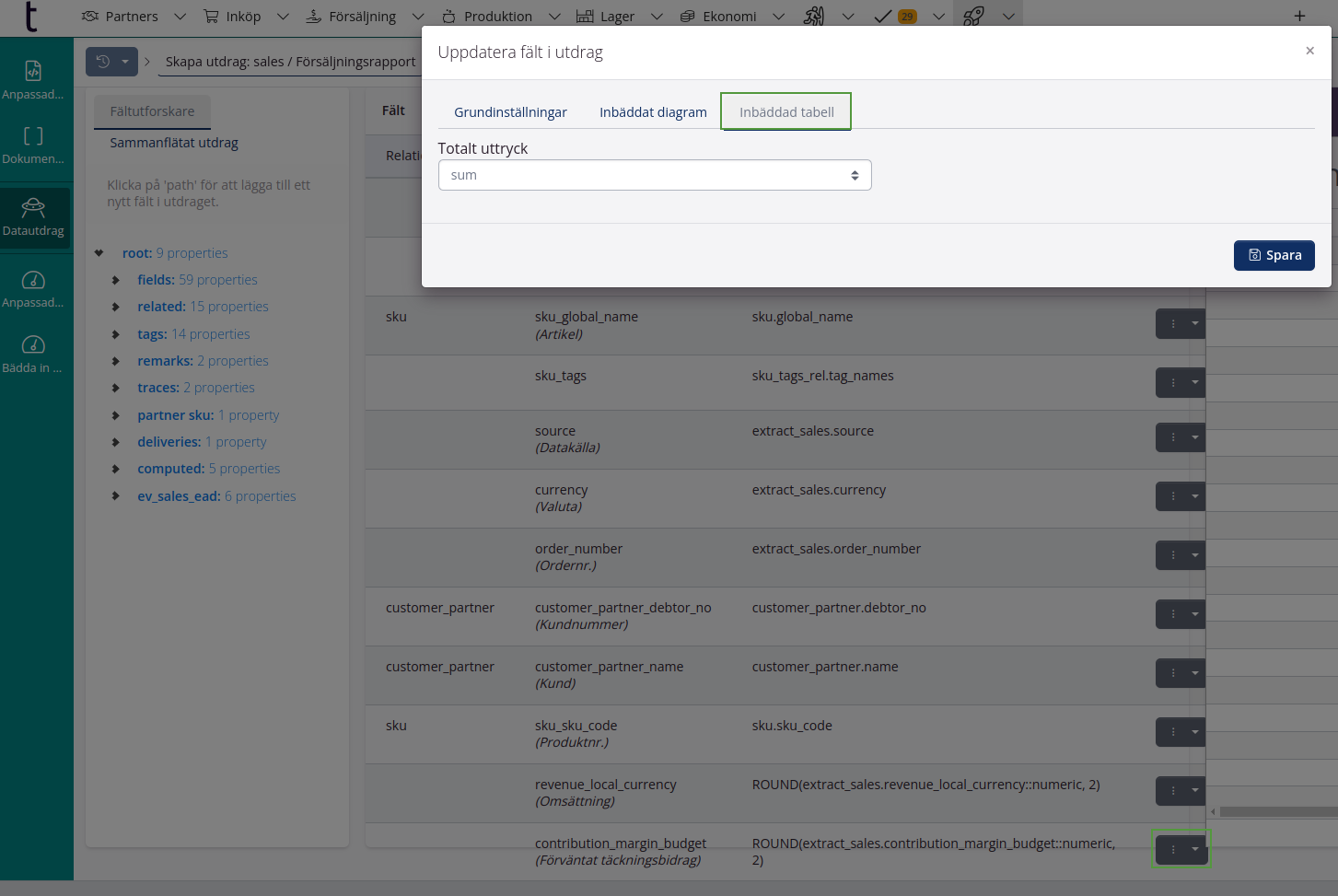Open the Dokument brackets sidebar icon
1338x896 pixels.
[33, 136]
